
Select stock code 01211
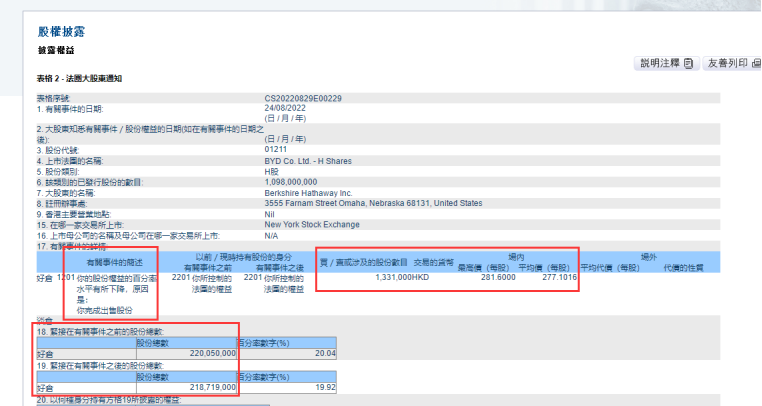click(276, 149)
